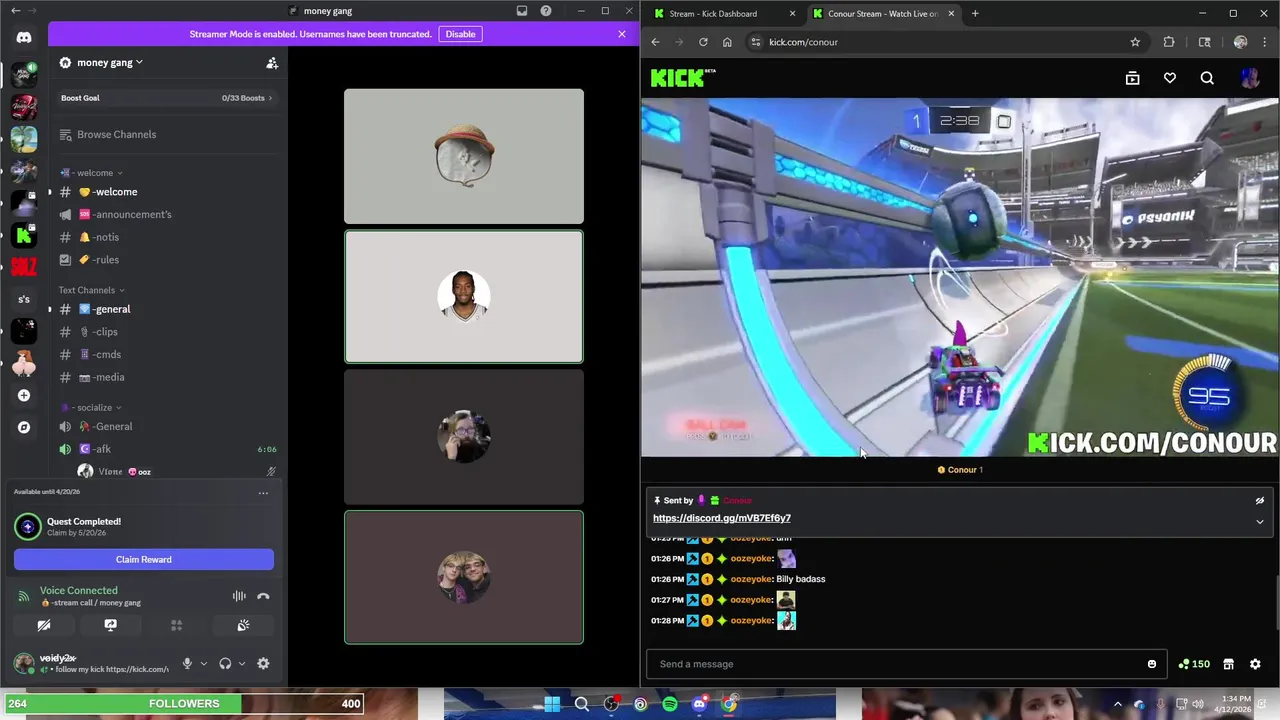The width and height of the screenshot is (1280, 720).
Task: Hide the pinned message in Kick chat
Action: click(1260, 501)
